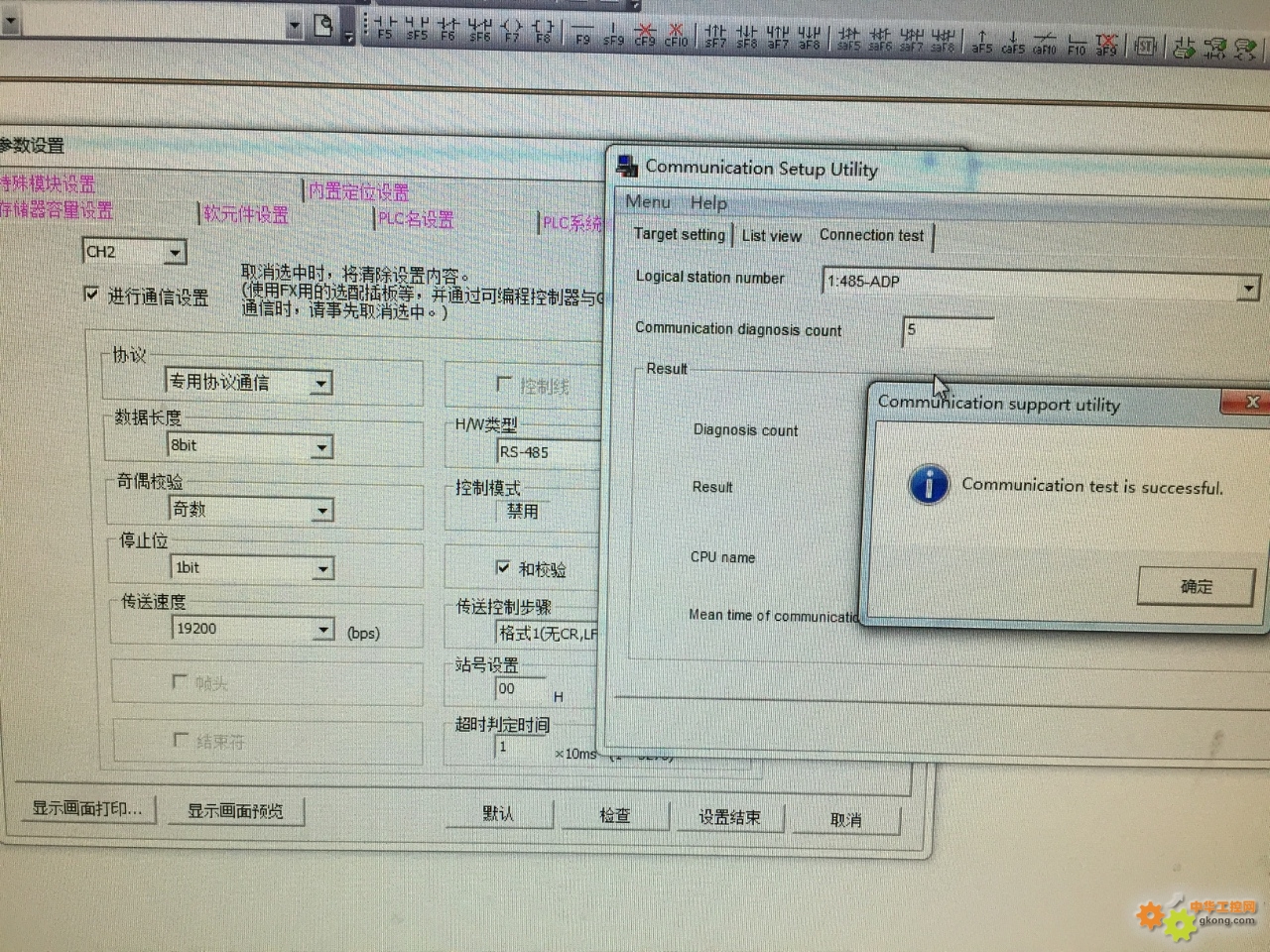Image resolution: width=1270 pixels, height=952 pixels.
Task: Toggle the 控制线 checkbox
Action: tap(504, 384)
